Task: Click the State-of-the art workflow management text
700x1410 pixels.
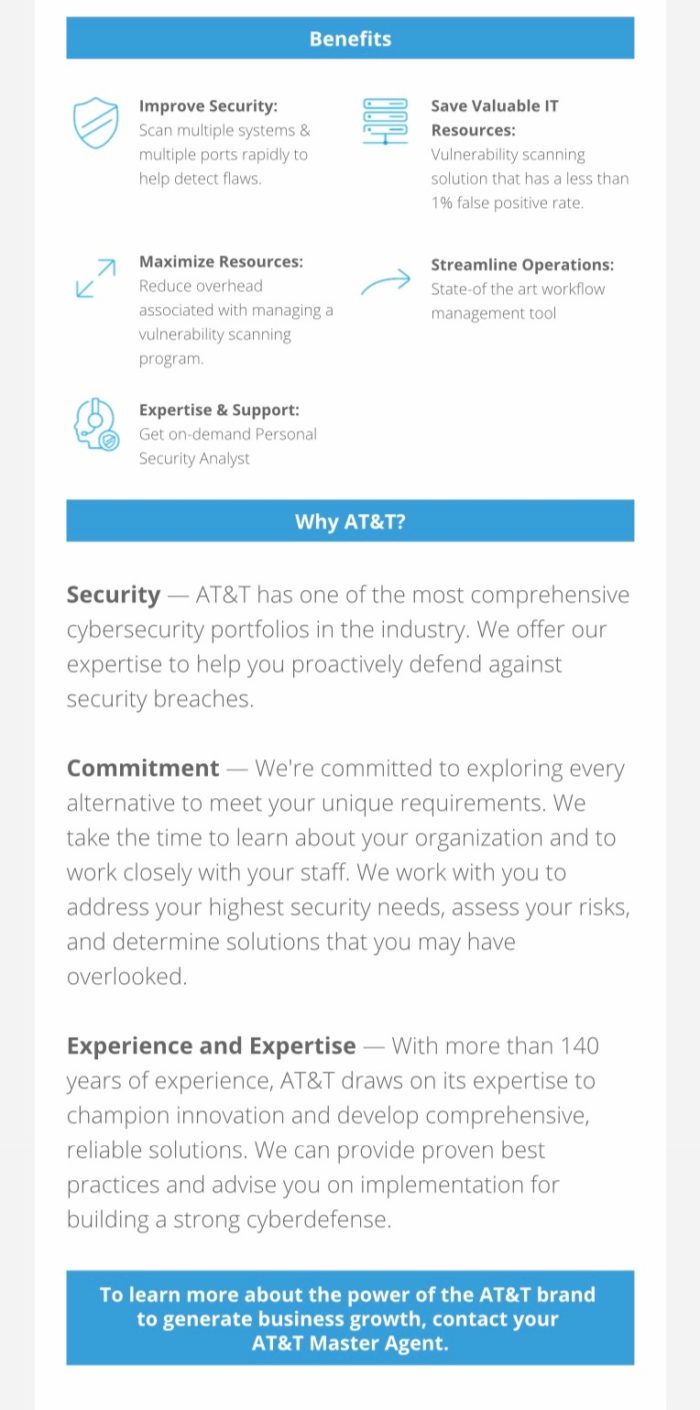Action: pyautogui.click(x=518, y=301)
